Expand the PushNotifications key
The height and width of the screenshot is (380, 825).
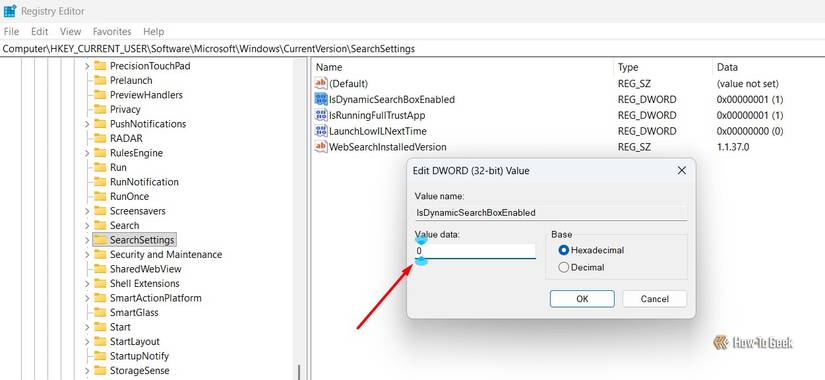click(x=87, y=124)
